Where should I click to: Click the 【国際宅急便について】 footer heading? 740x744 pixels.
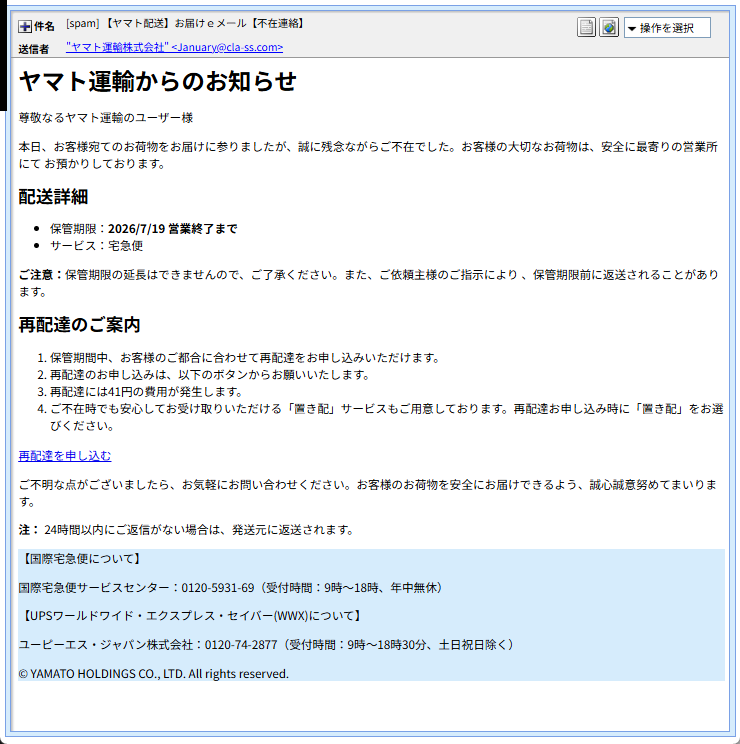(x=82, y=559)
